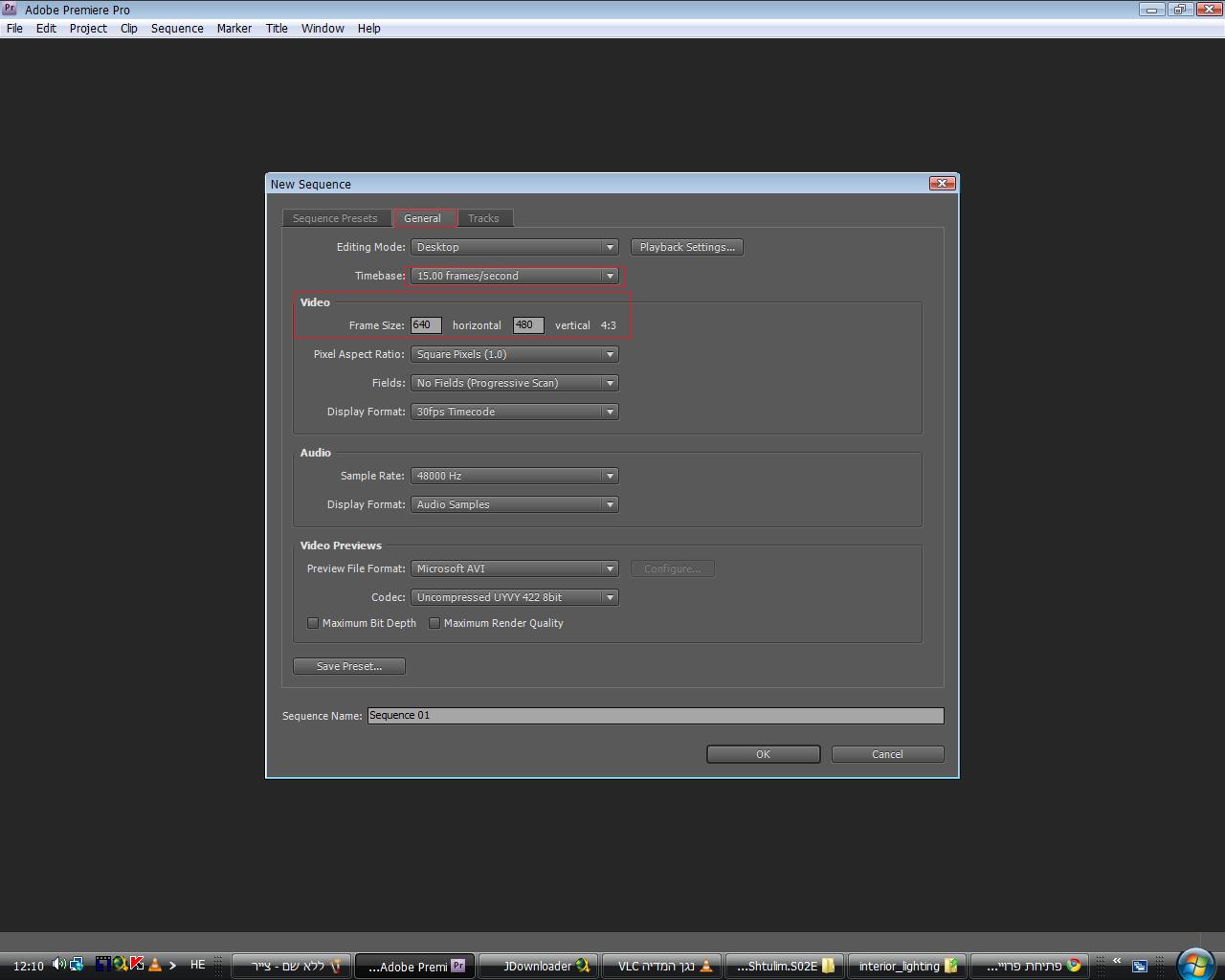The width and height of the screenshot is (1225, 980).
Task: Switch to the Chrome taskbar window
Action: click(1032, 966)
